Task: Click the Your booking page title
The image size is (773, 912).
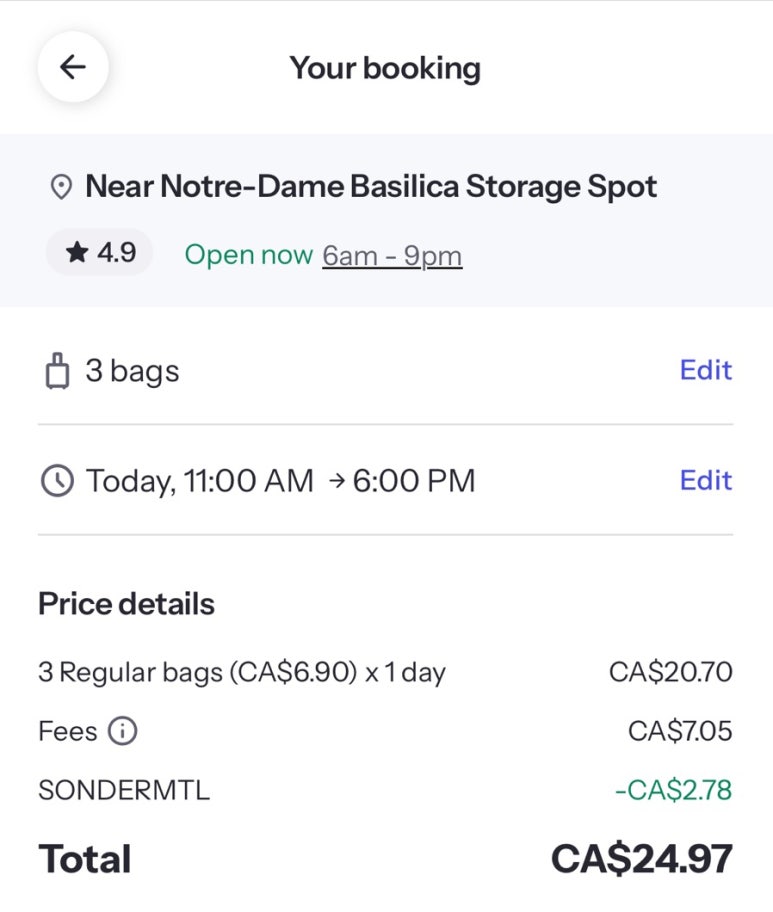Action: tap(385, 69)
